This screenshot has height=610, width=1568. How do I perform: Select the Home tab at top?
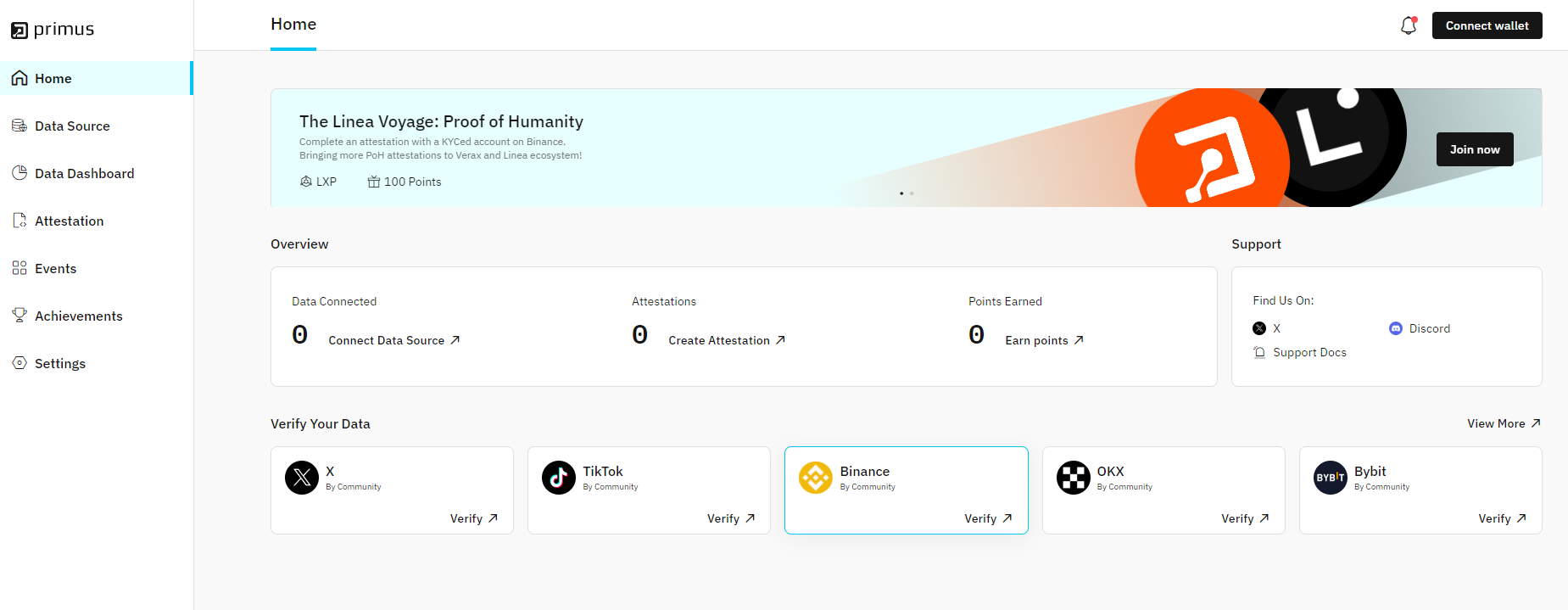293,25
